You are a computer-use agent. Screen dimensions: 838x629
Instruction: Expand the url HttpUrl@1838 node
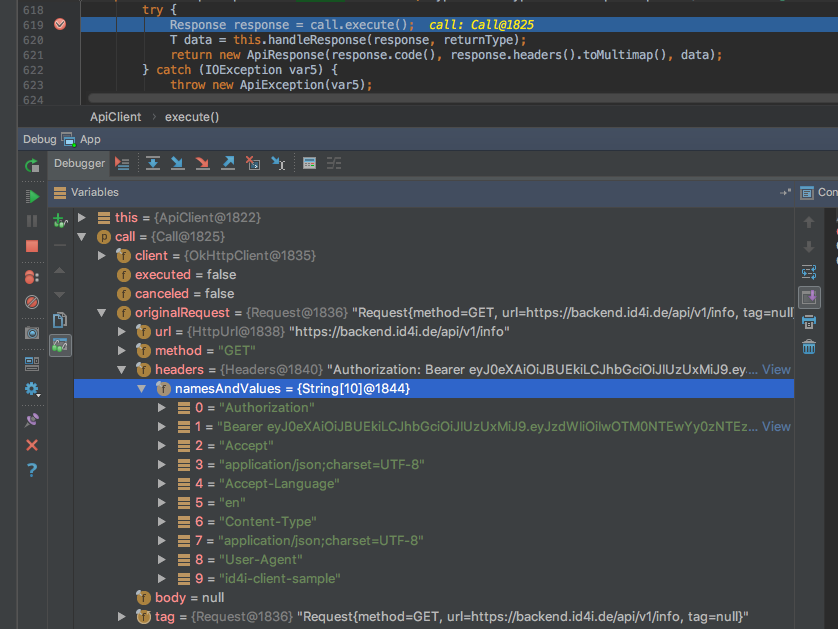[122, 331]
